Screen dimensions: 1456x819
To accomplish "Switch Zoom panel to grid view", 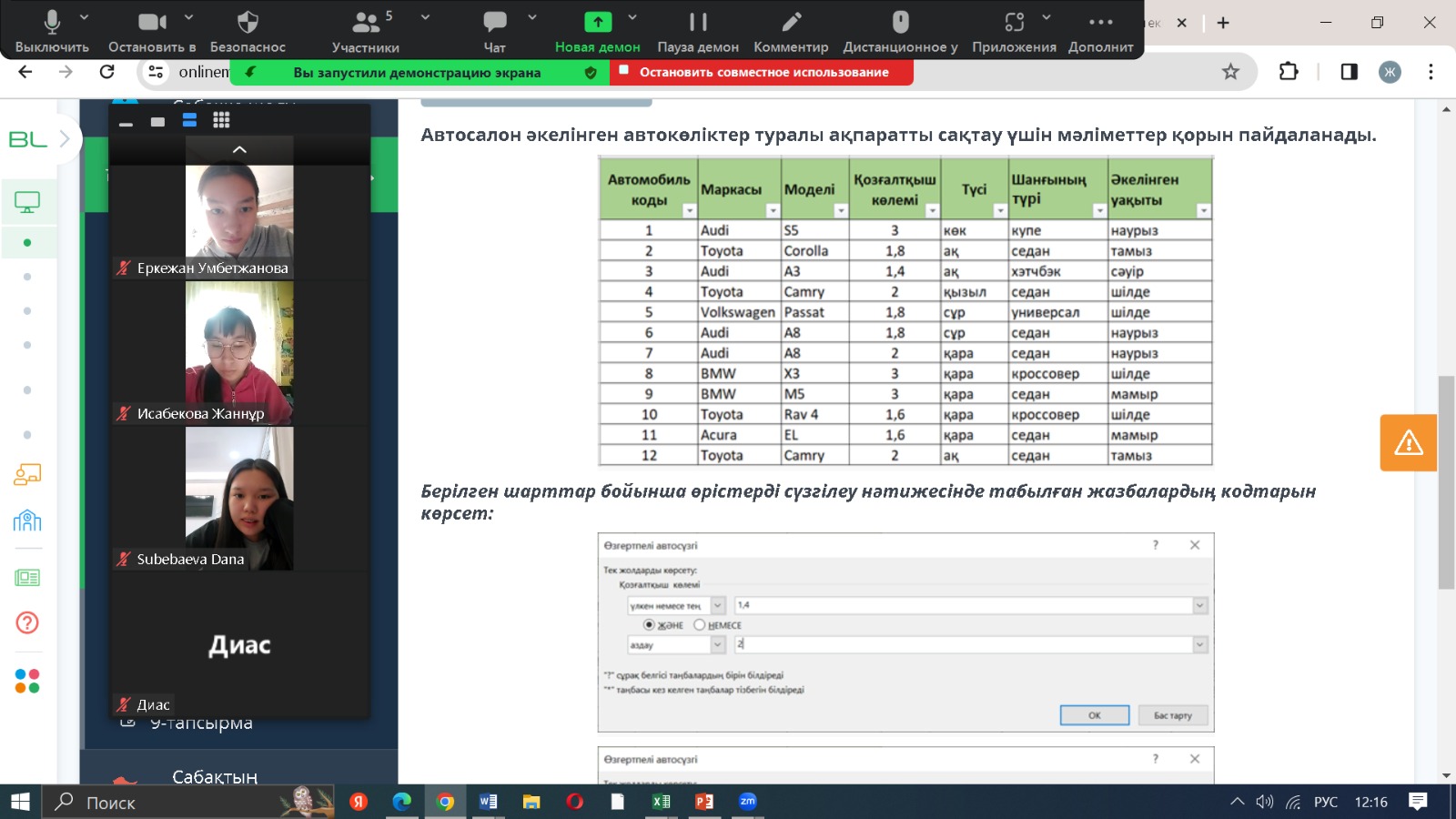I will [221, 121].
